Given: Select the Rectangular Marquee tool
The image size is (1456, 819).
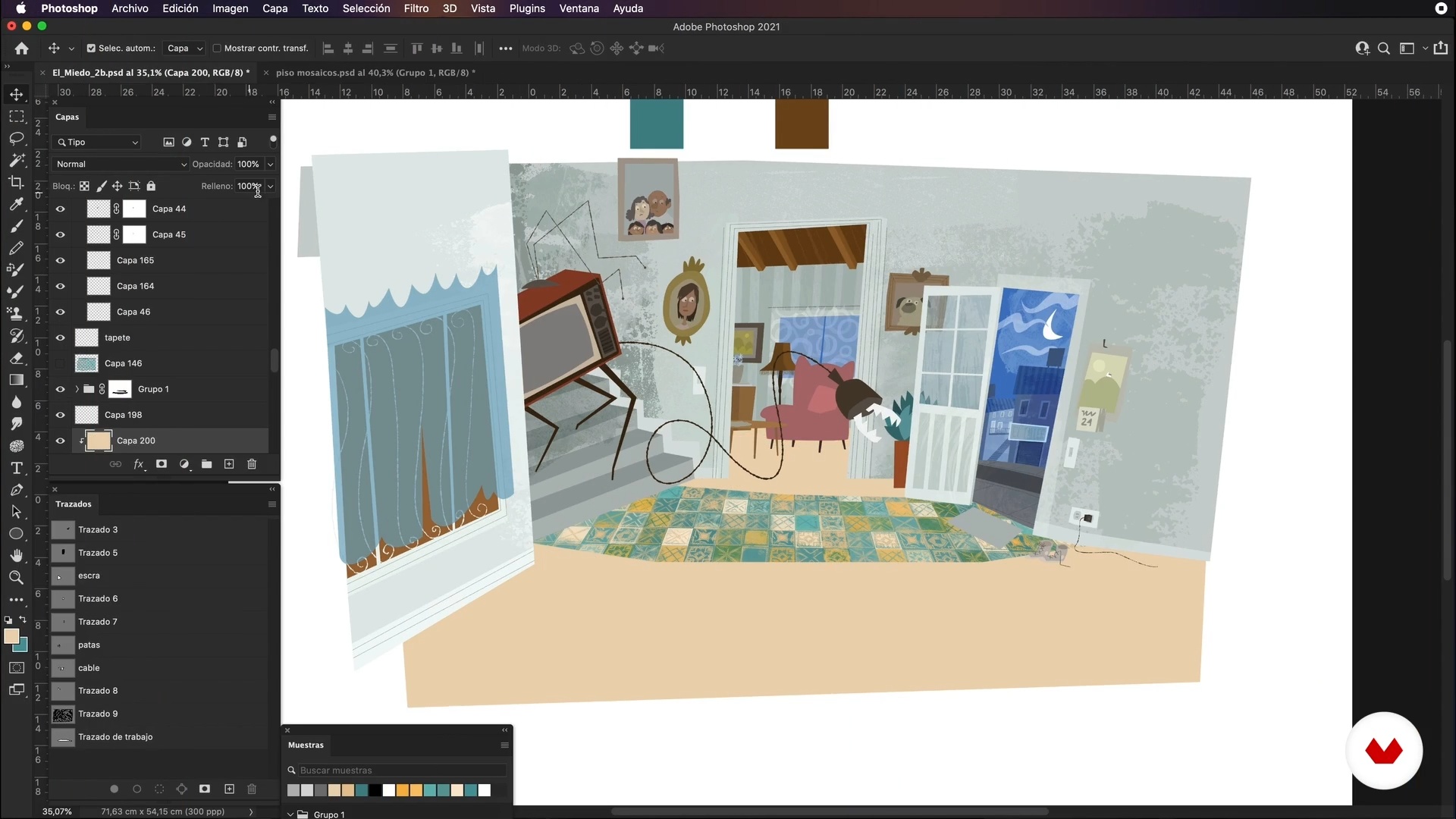Looking at the screenshot, I should 16,117.
